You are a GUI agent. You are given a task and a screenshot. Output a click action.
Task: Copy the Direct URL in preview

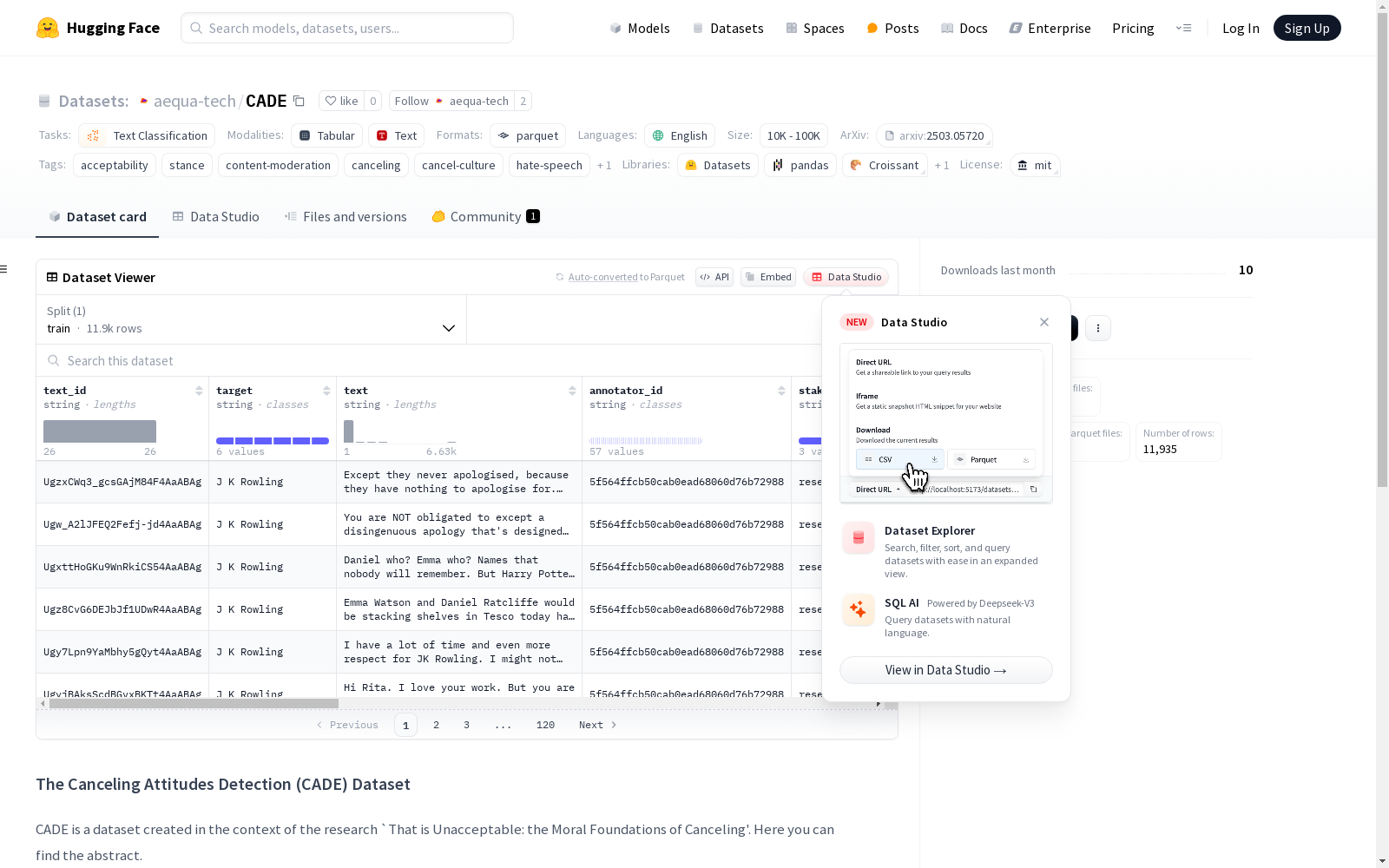click(1033, 490)
